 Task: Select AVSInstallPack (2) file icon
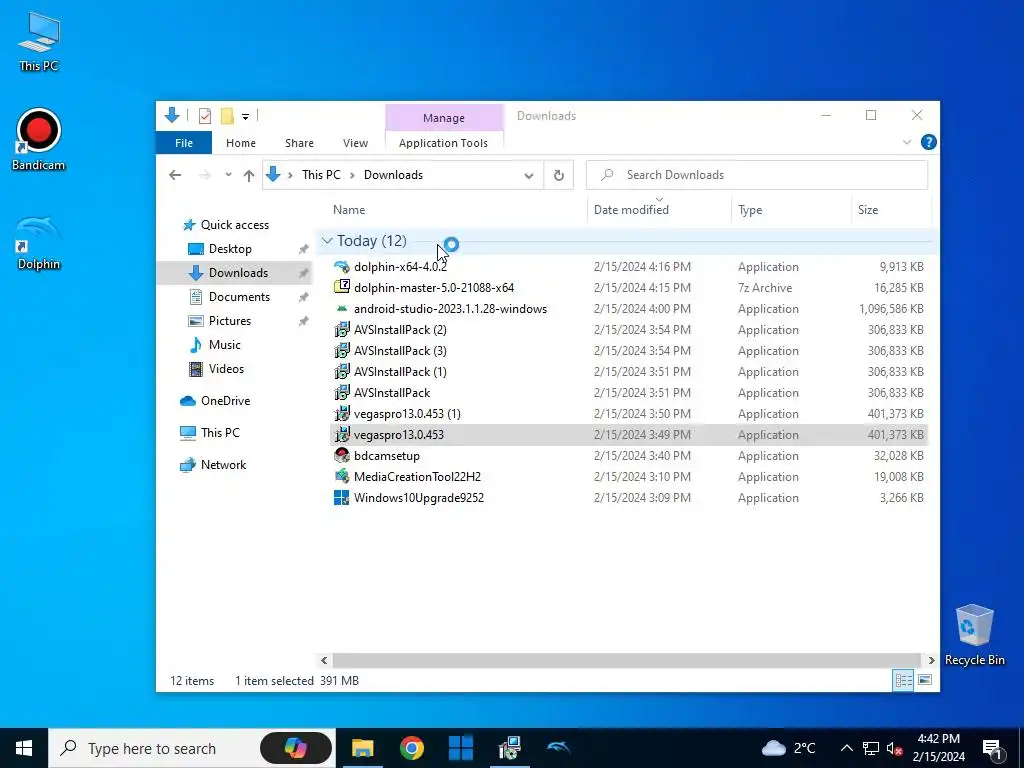coord(342,330)
